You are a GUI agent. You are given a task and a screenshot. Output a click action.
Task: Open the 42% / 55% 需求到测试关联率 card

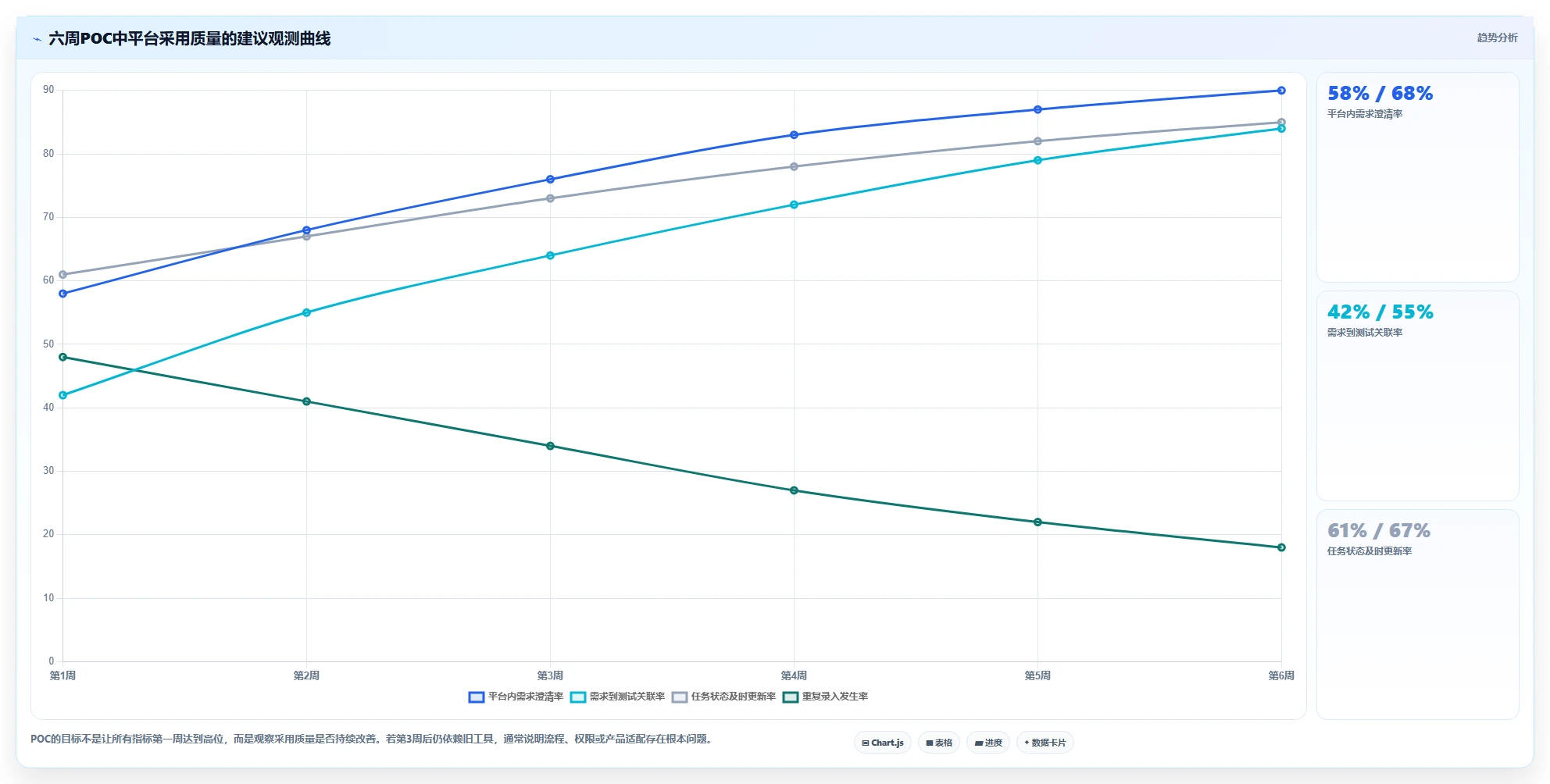click(1417, 396)
